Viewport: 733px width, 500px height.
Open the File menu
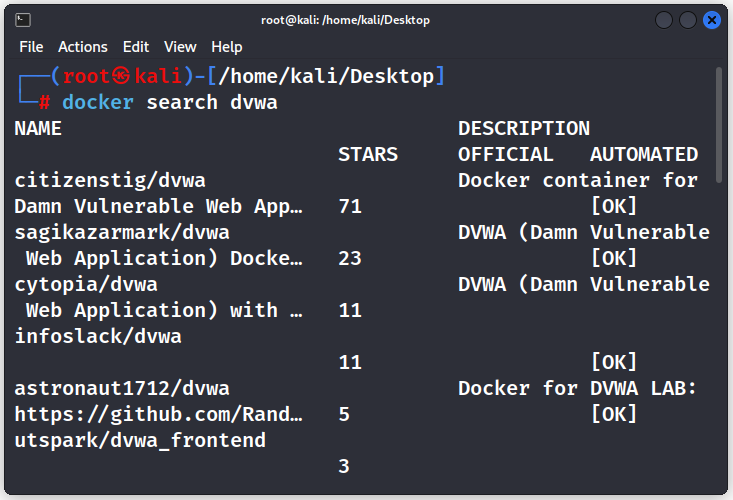[31, 47]
